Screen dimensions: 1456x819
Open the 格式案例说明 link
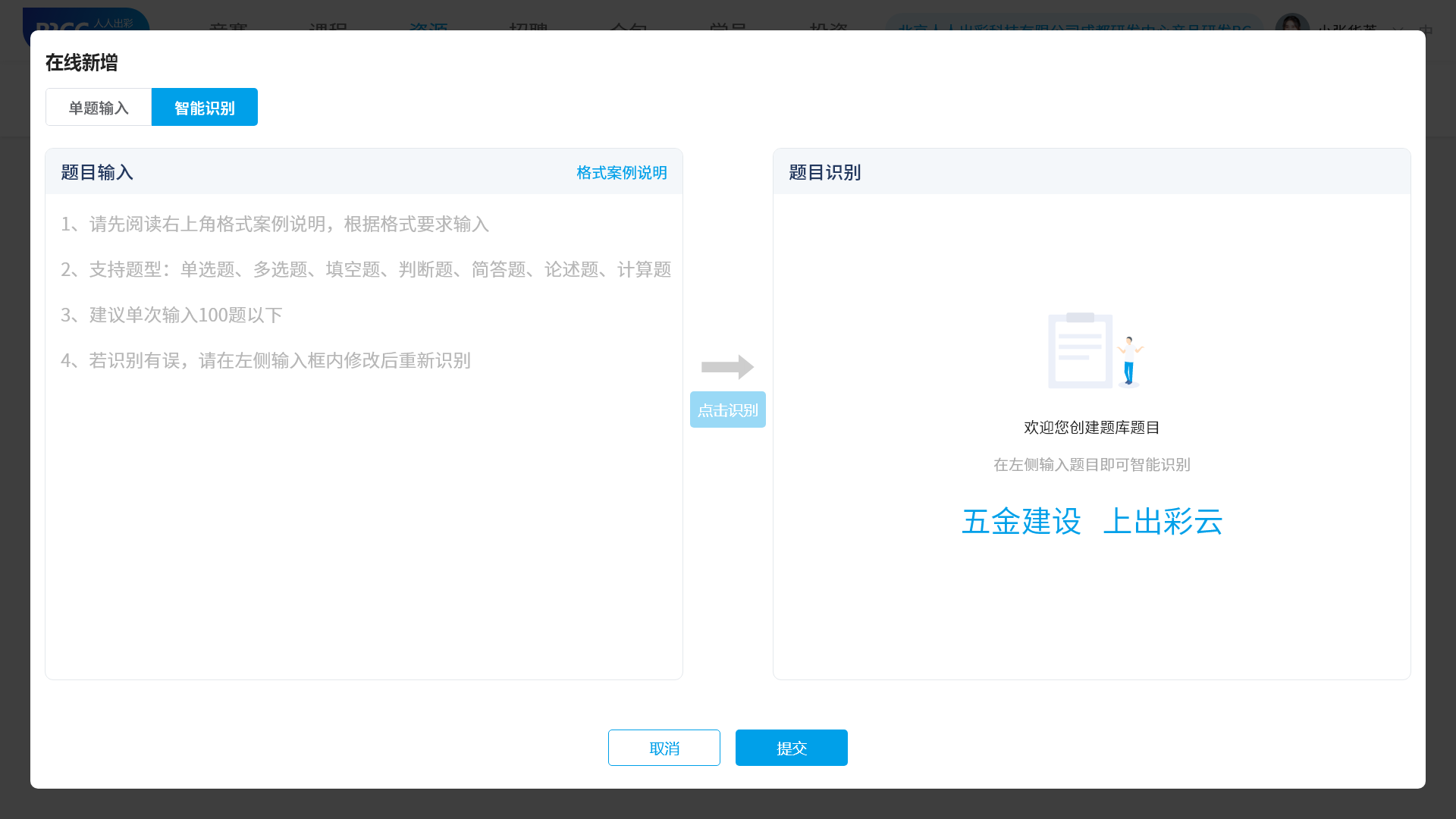(x=621, y=173)
